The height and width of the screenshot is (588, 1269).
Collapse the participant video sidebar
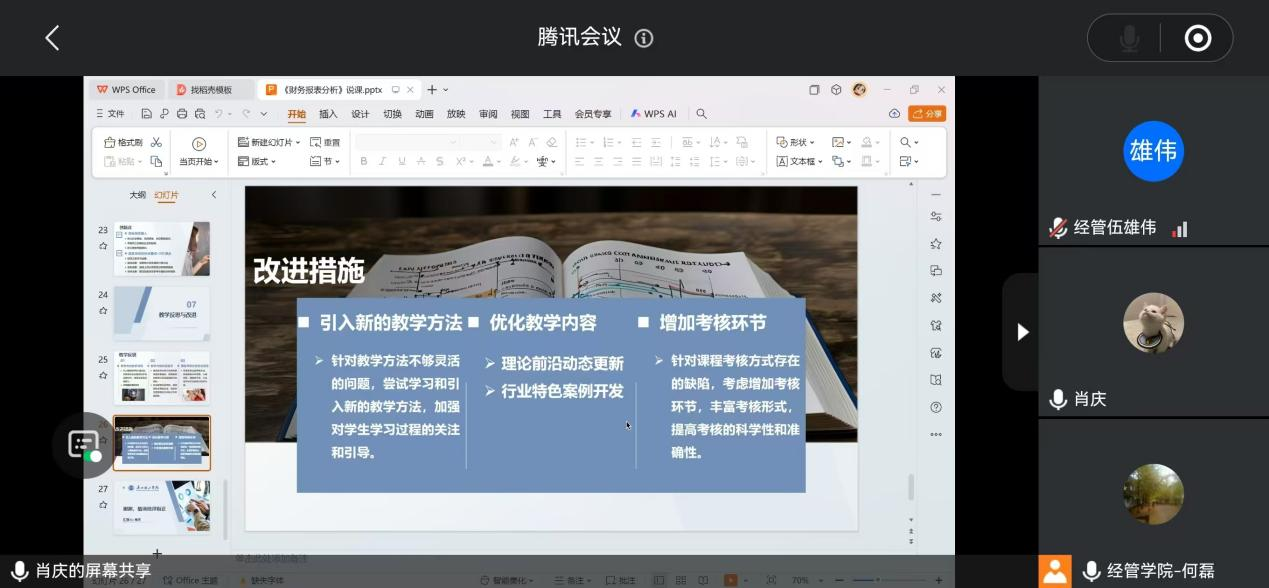coord(1021,332)
